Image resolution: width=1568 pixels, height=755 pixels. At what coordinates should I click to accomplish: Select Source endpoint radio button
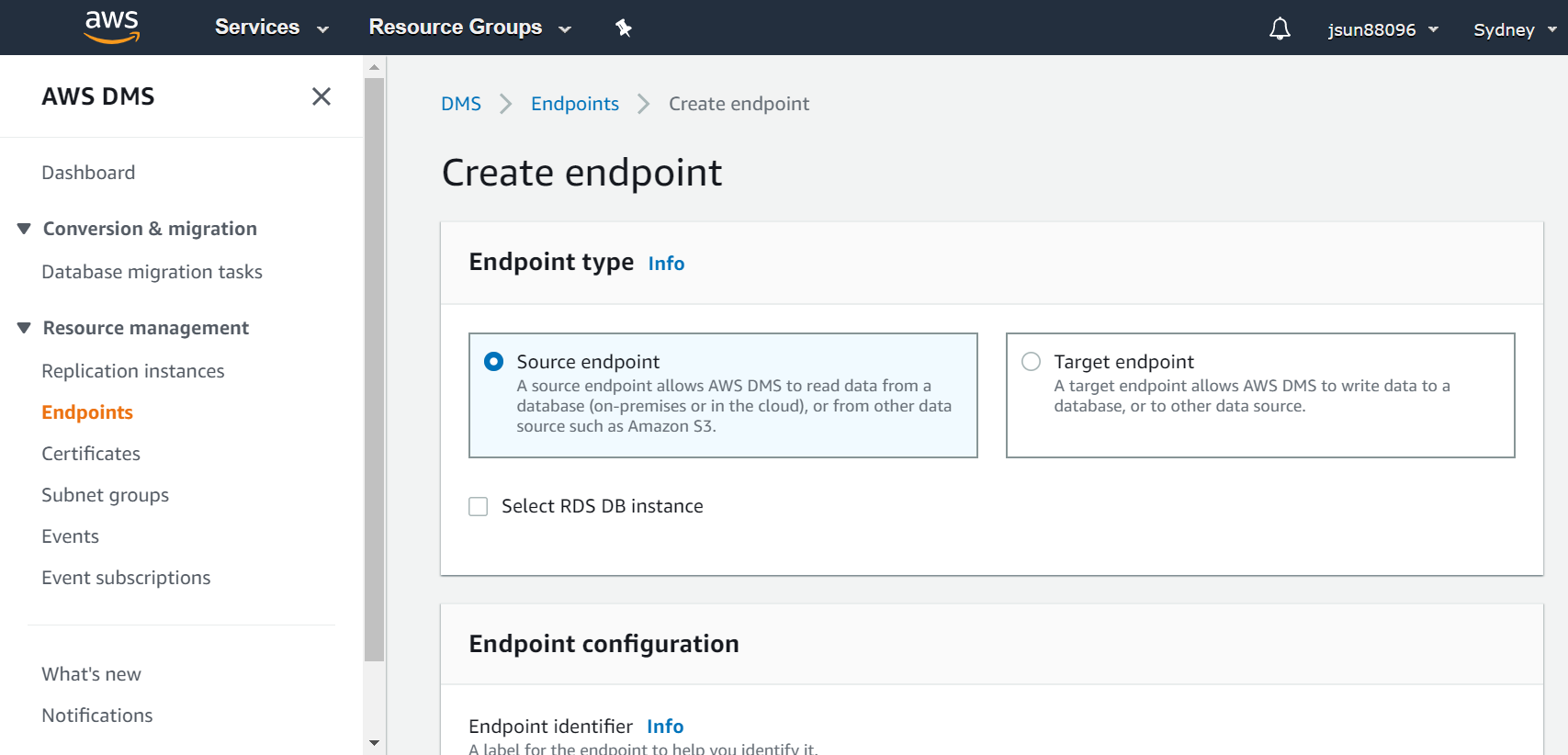(494, 362)
